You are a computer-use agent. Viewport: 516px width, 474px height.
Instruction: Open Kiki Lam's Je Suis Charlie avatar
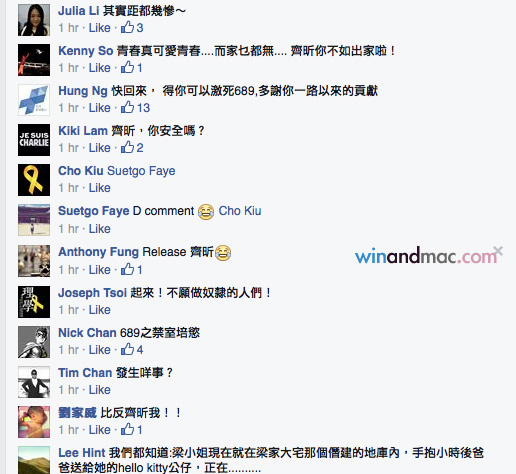pos(34,140)
